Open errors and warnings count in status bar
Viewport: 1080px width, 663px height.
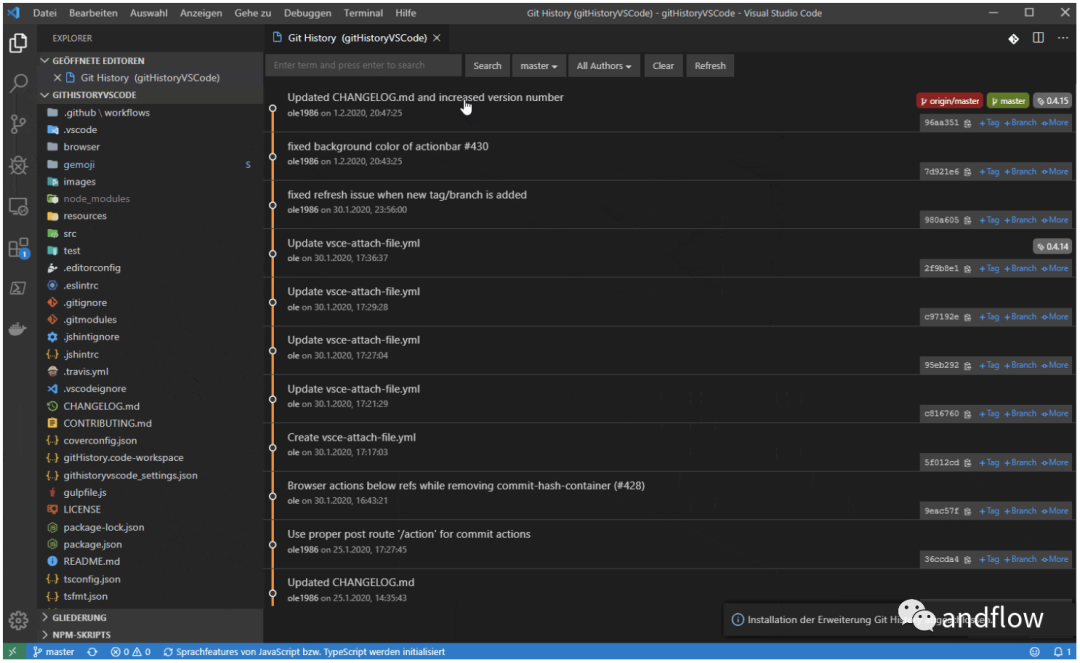coord(131,652)
